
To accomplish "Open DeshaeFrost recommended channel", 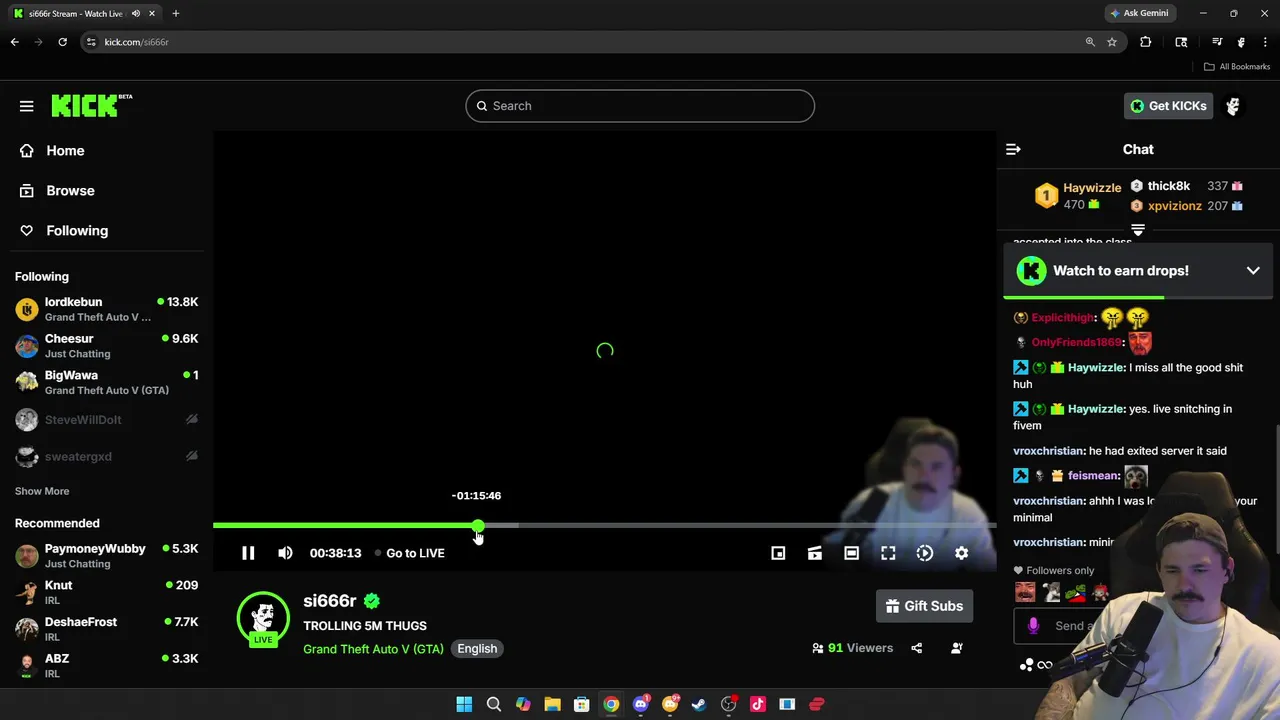I will (106, 629).
